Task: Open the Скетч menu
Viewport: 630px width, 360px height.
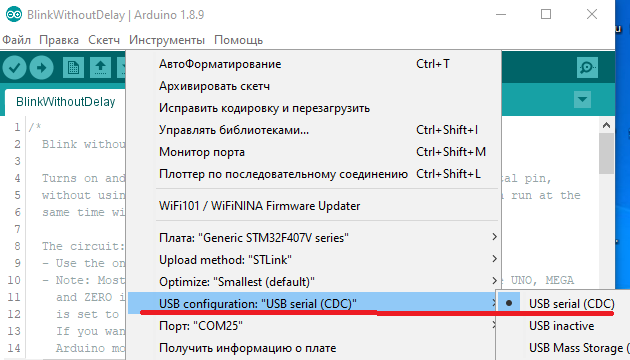Action: coord(104,40)
